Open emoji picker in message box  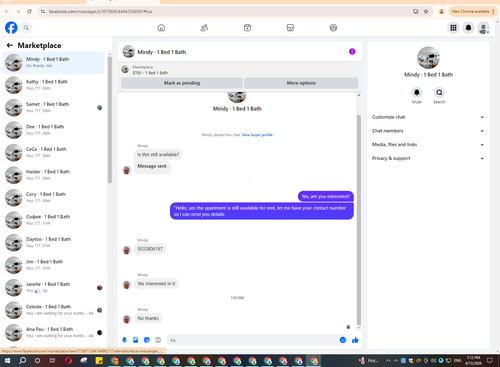click(x=343, y=340)
